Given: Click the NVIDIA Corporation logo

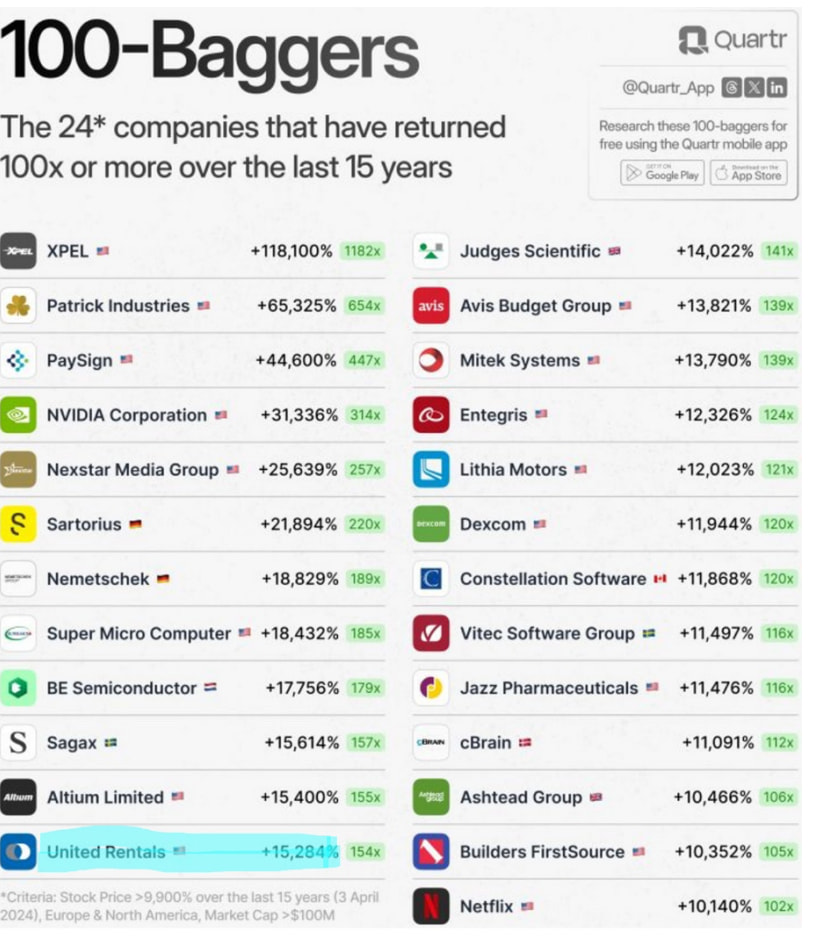Looking at the screenshot, I should [18, 415].
